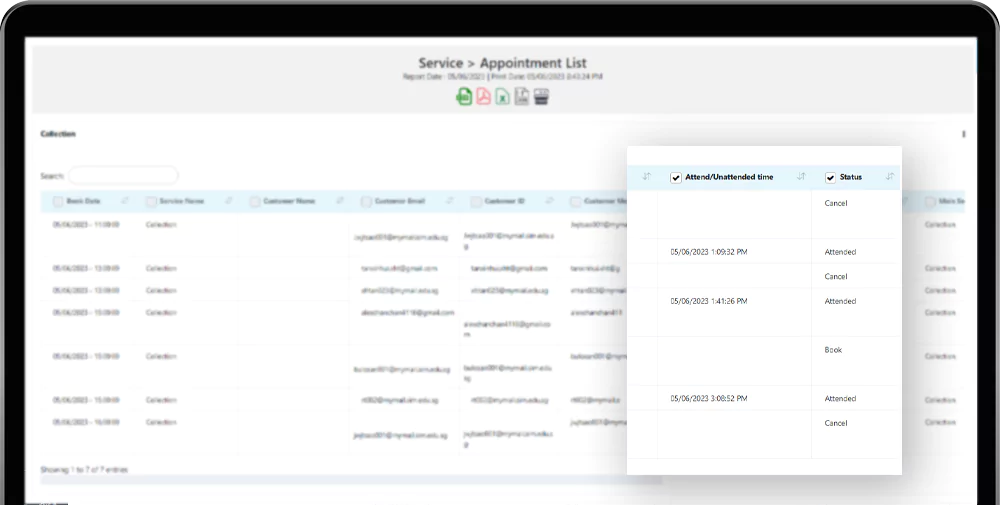This screenshot has height=505, width=1000.
Task: Sort by Attend/Unattended time column
Action: [x=801, y=177]
